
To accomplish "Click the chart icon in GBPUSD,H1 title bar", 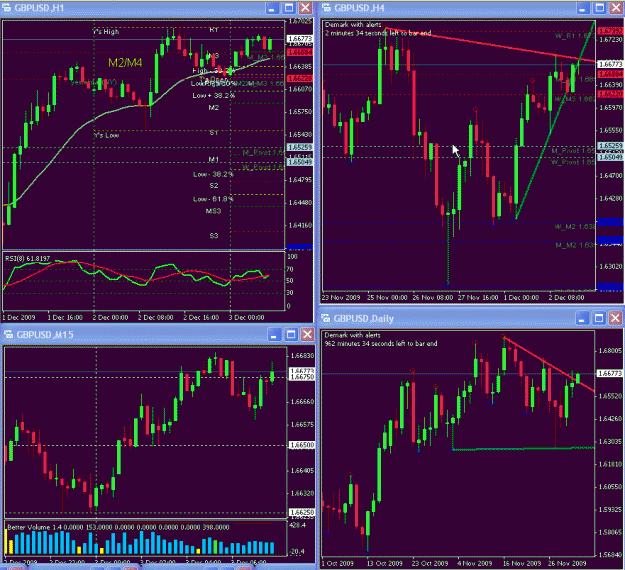I will [6, 8].
